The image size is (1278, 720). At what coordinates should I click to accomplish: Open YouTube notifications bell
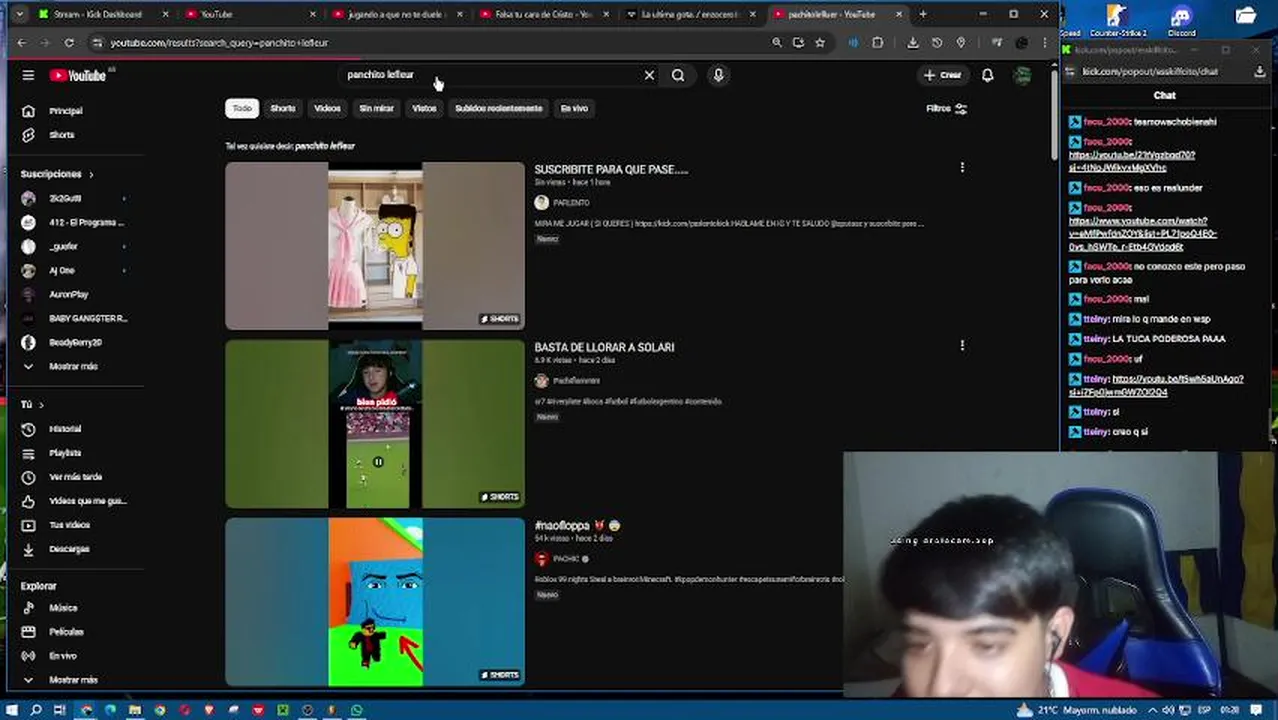987,75
